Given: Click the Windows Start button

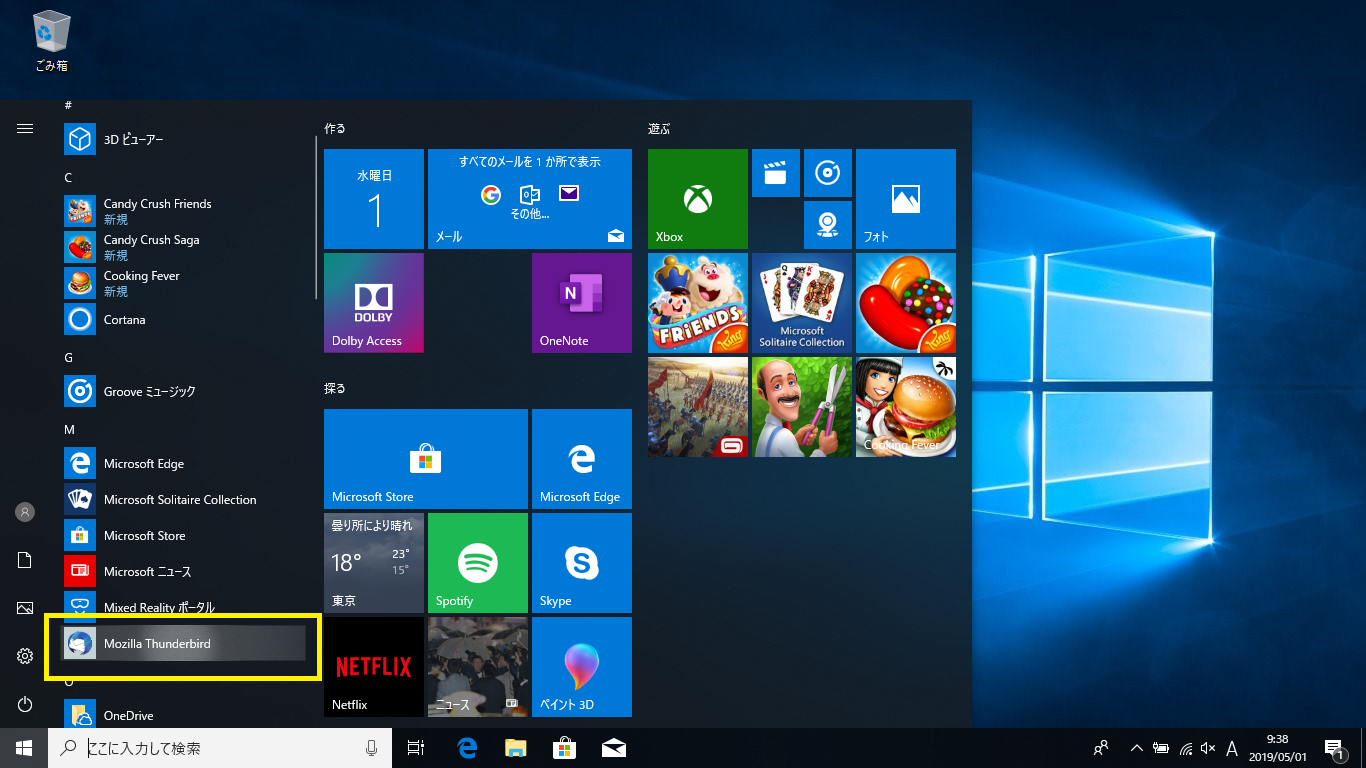Looking at the screenshot, I should click(x=24, y=748).
